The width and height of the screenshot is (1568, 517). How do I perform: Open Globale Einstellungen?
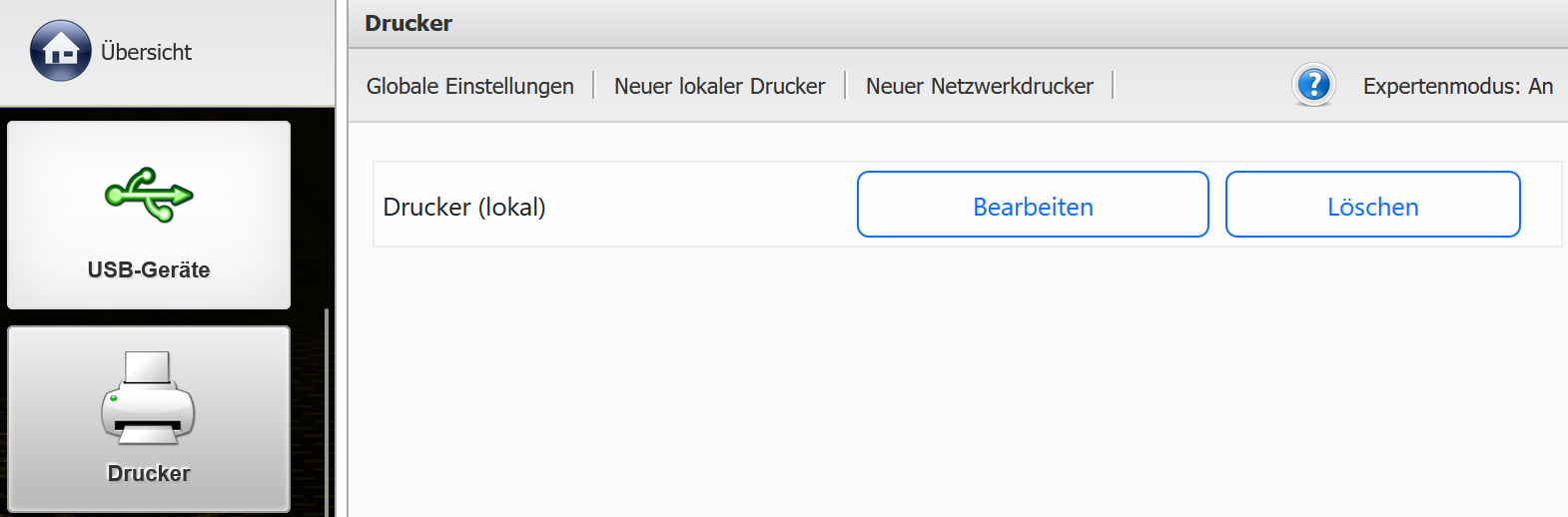point(469,86)
